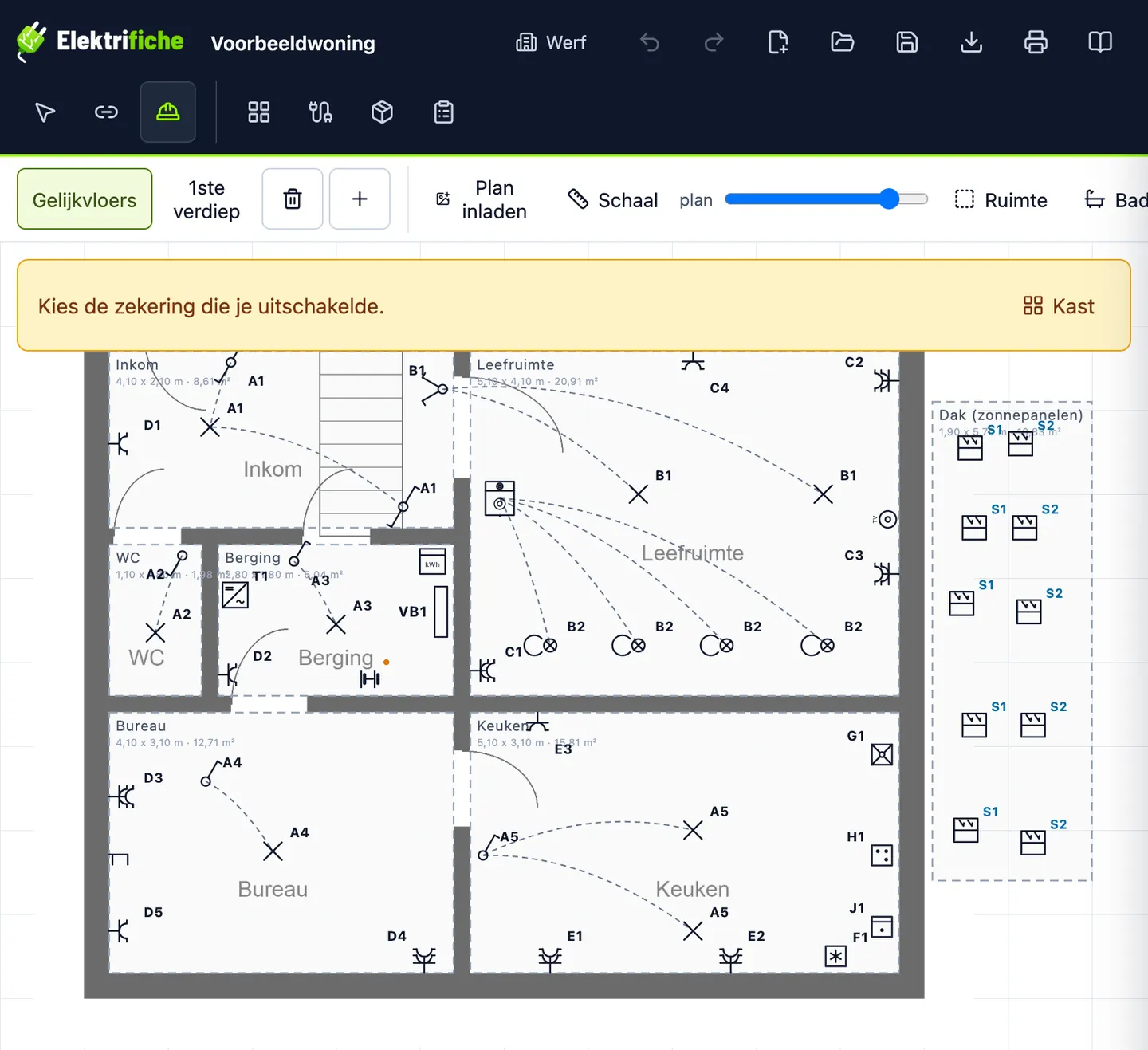Image resolution: width=1148 pixels, height=1050 pixels.
Task: Create a new file
Action: click(778, 42)
